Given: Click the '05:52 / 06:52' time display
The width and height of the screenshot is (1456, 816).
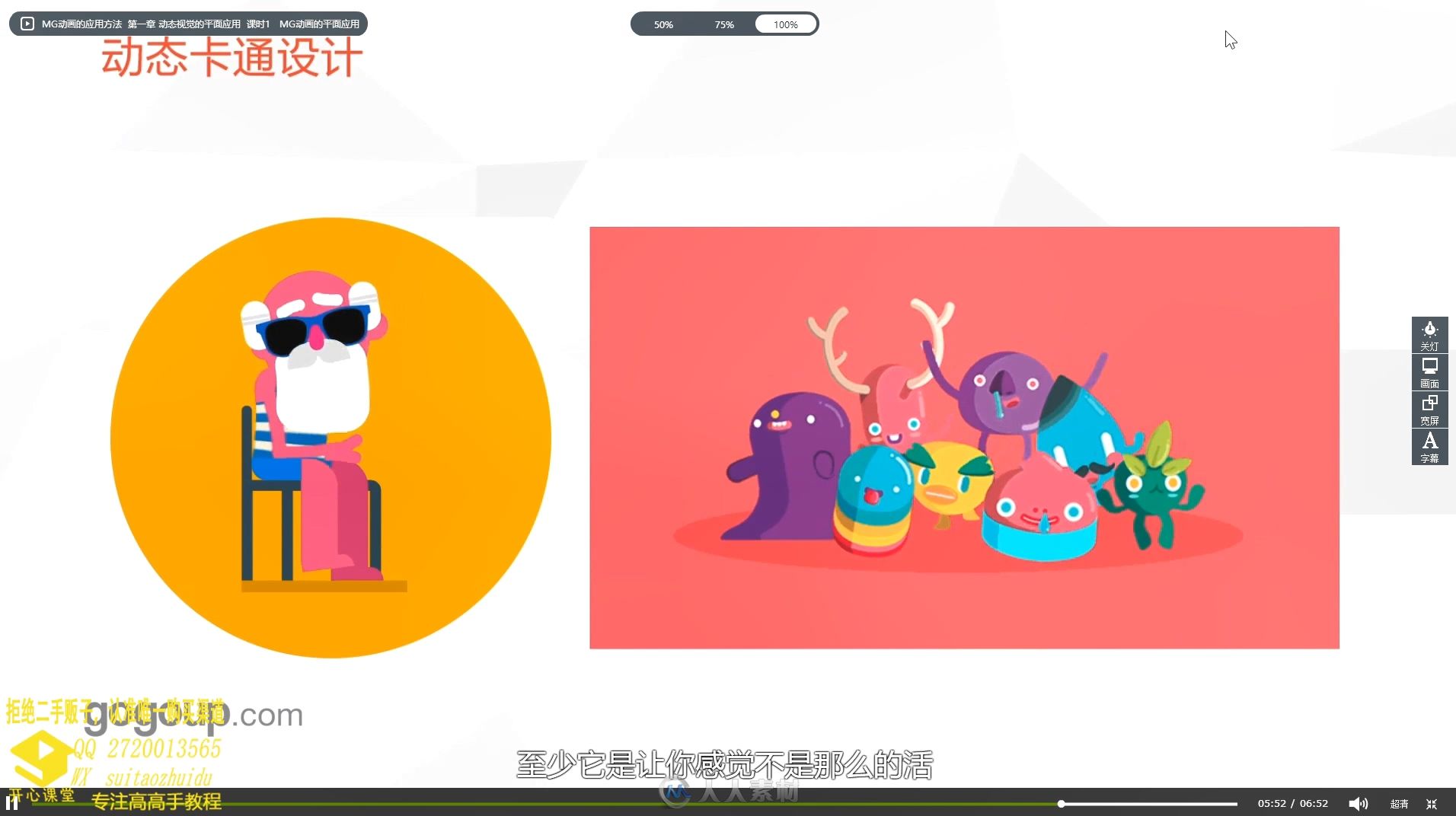Looking at the screenshot, I should click(x=1292, y=803).
